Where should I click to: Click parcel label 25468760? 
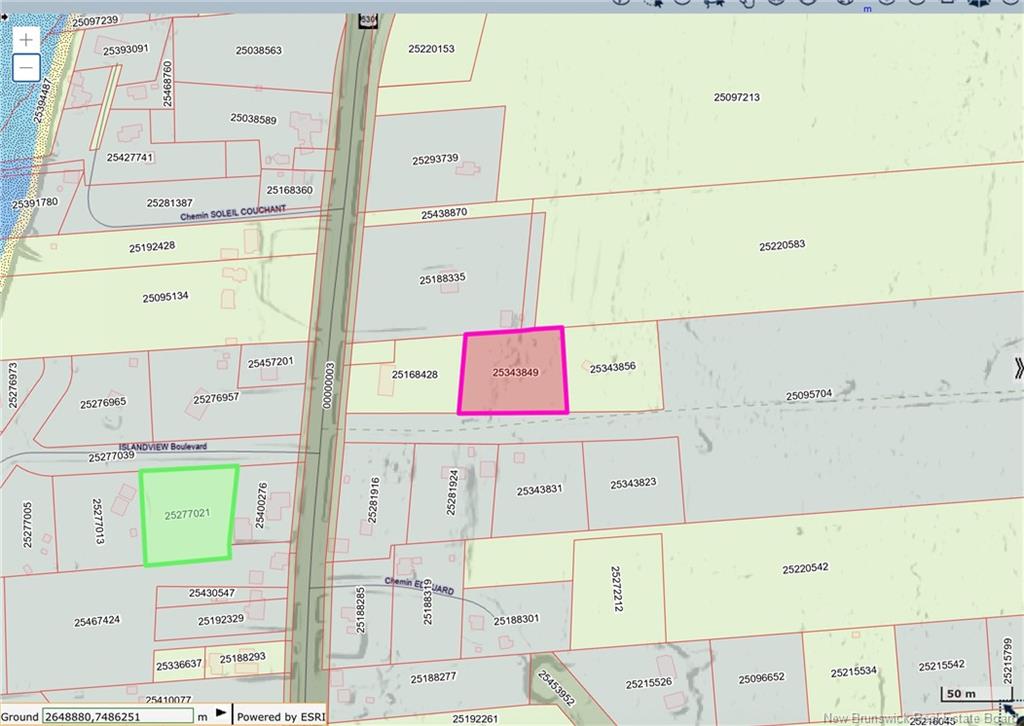pos(167,84)
